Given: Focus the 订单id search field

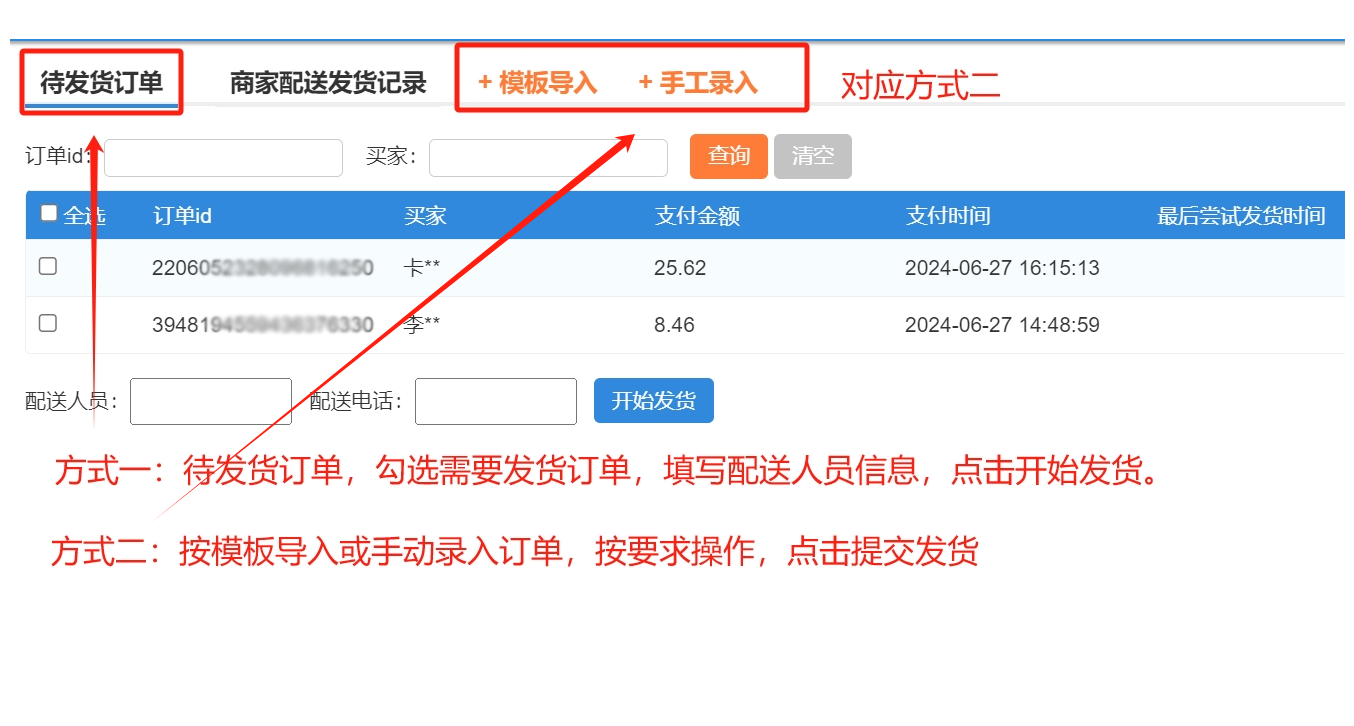Looking at the screenshot, I should [223, 158].
